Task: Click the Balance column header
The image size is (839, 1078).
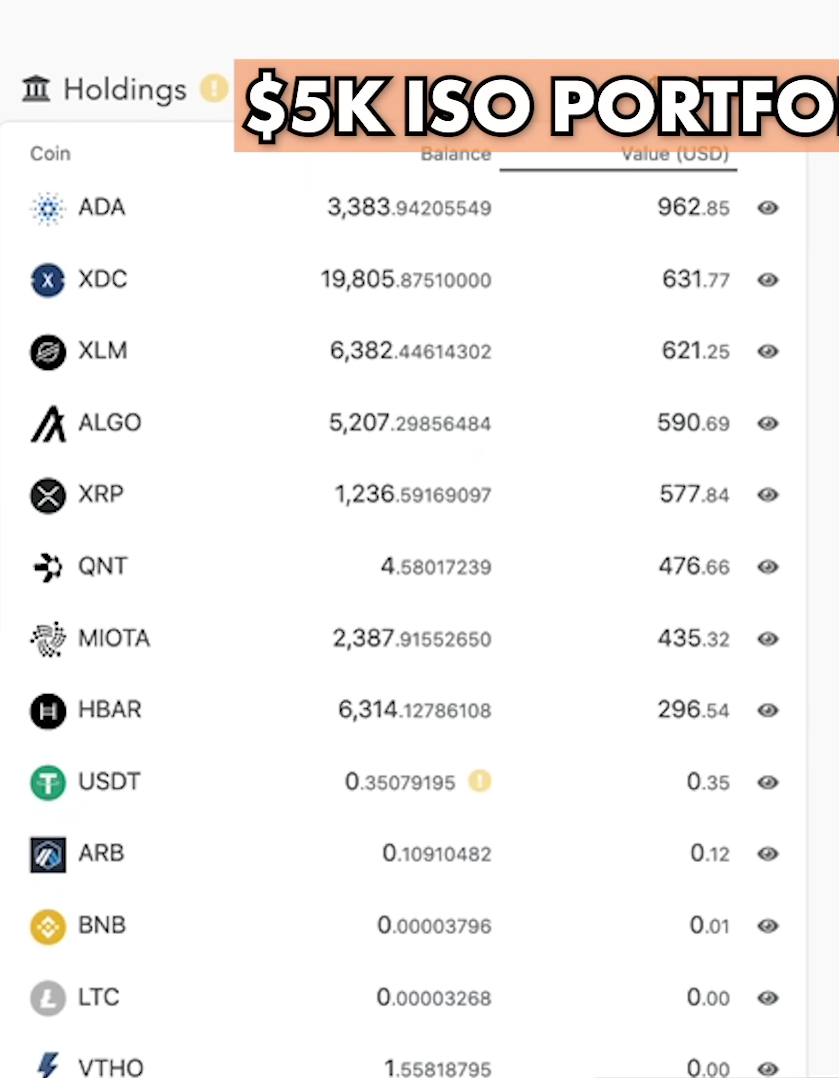Action: [x=455, y=155]
